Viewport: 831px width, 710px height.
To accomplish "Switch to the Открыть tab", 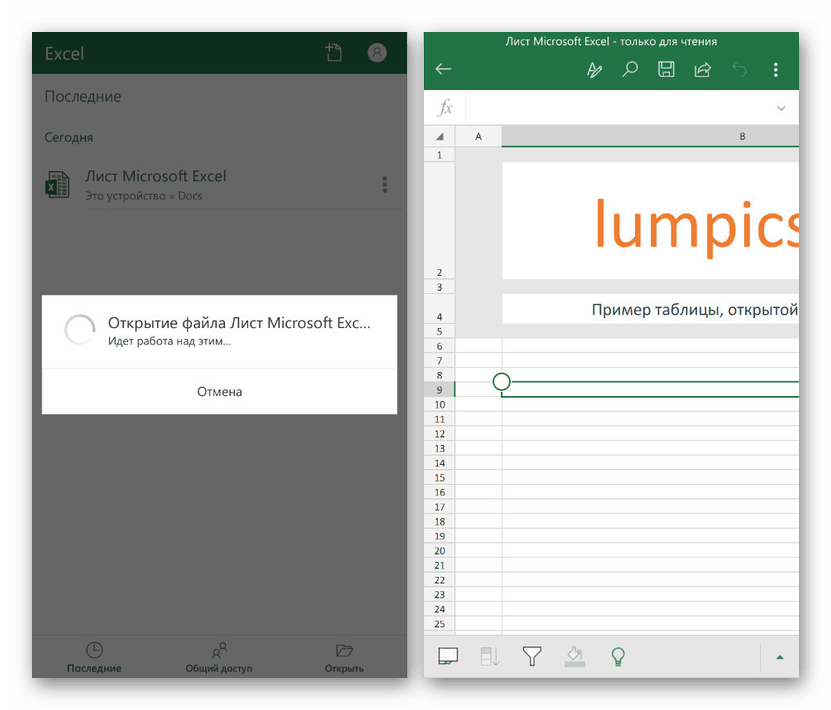I will pyautogui.click(x=344, y=657).
